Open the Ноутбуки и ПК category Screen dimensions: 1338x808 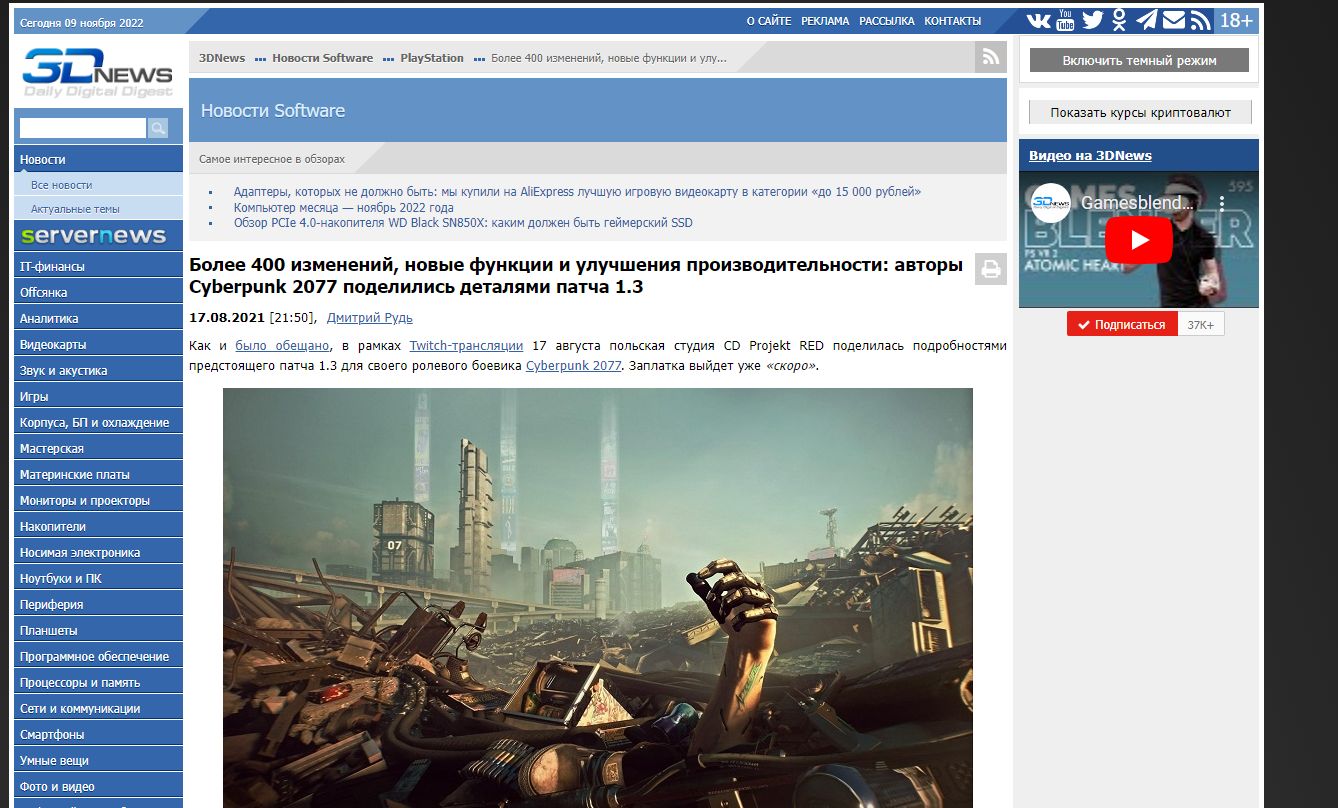[x=98, y=578]
